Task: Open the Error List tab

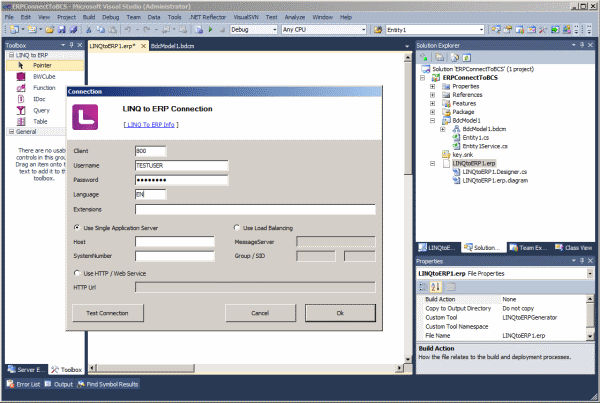Action: 24,384
